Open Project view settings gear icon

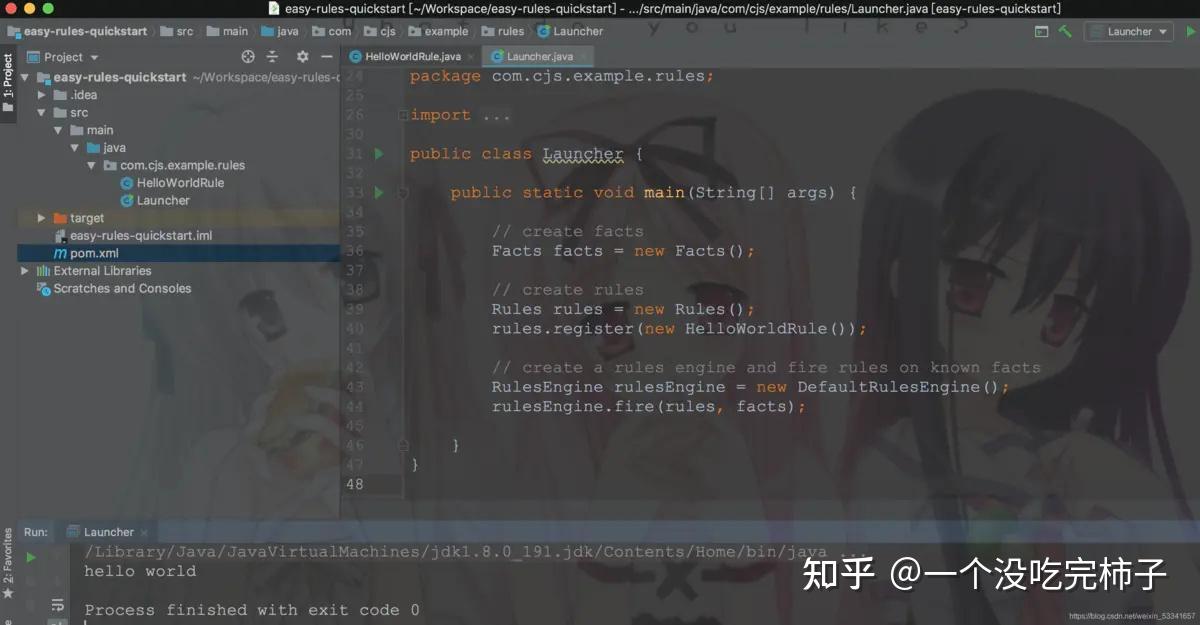point(302,56)
